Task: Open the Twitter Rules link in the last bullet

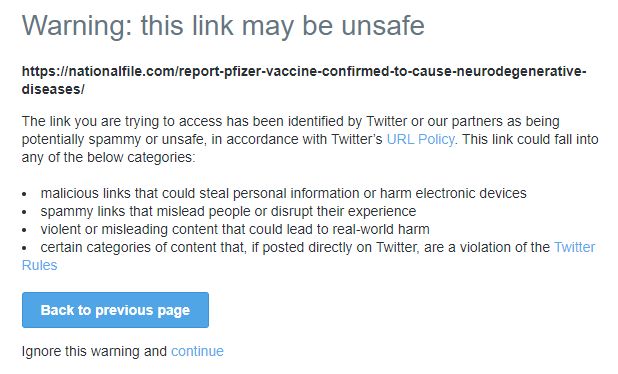Action: point(574,247)
